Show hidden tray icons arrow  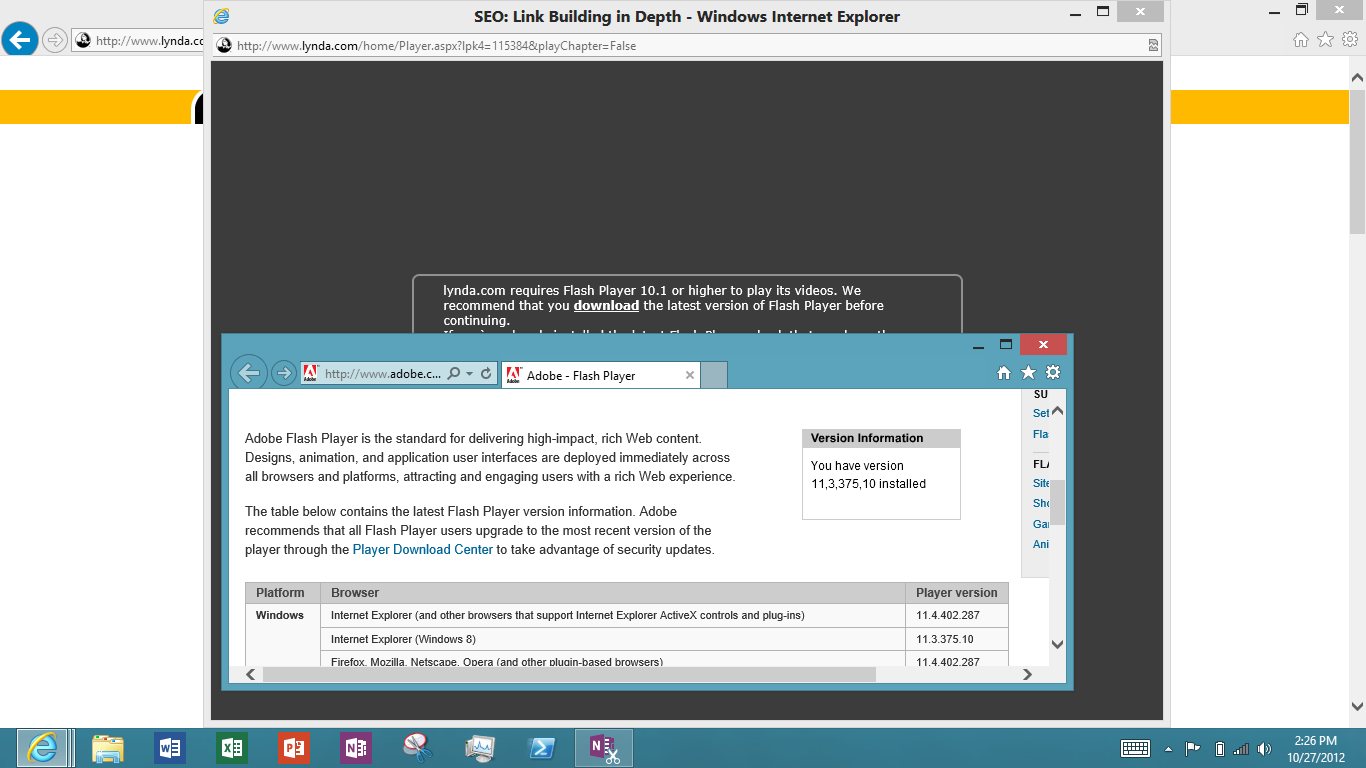point(1168,749)
